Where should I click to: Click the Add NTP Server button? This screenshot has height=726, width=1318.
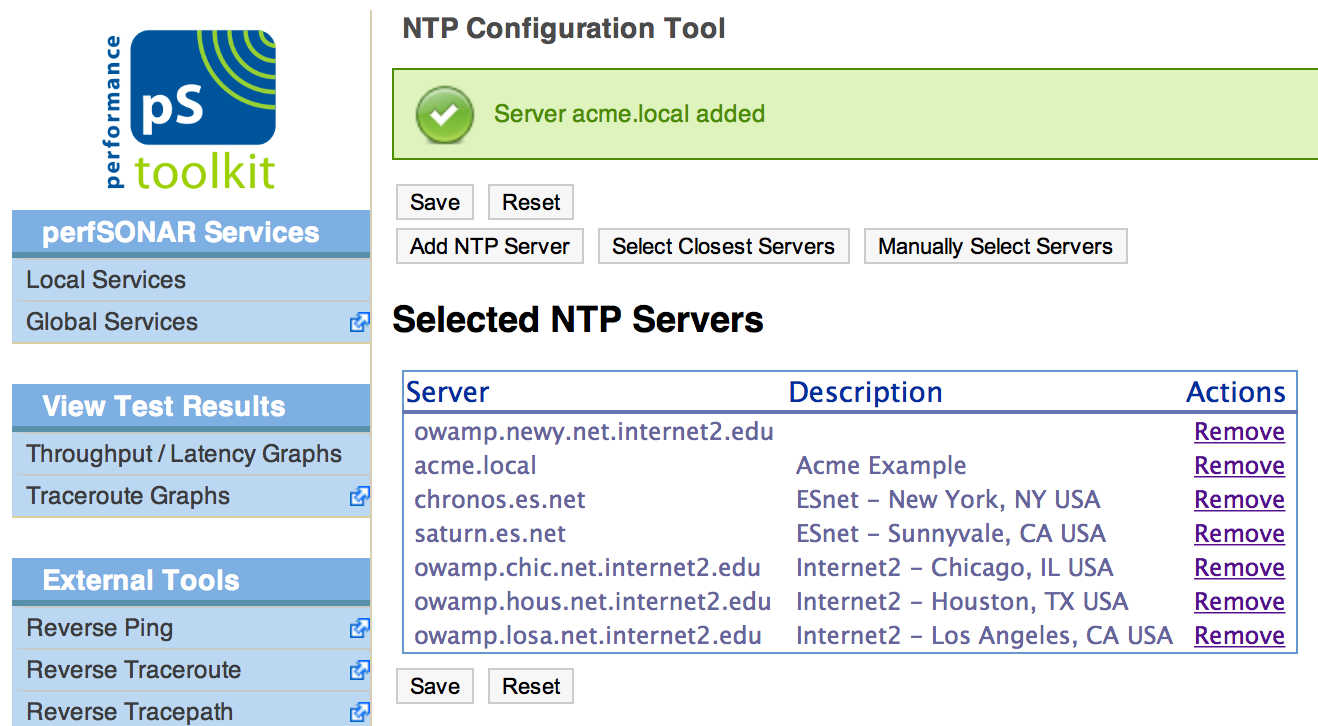pos(490,246)
